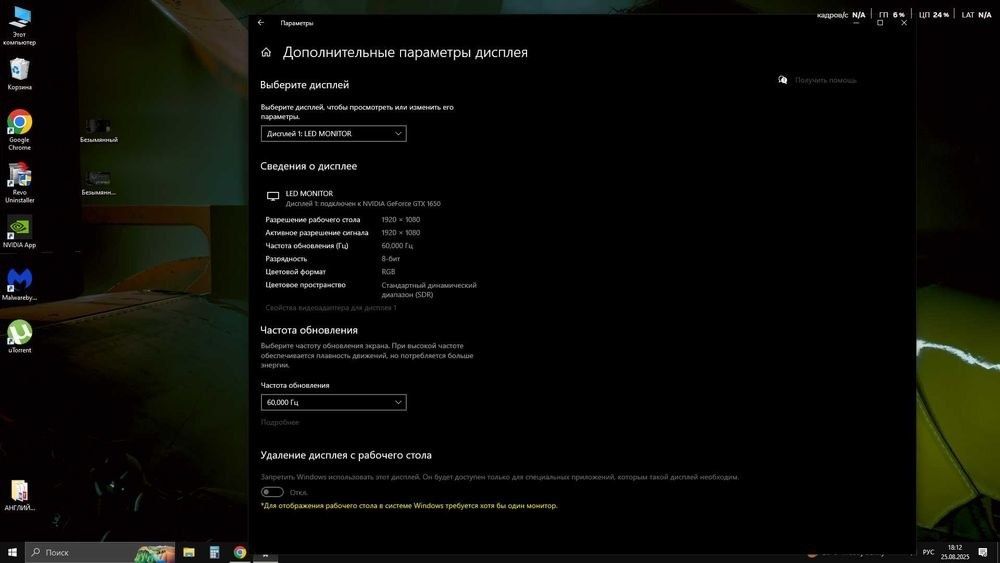Click the Получить помощь link
1000x563 pixels.
click(x=825, y=80)
